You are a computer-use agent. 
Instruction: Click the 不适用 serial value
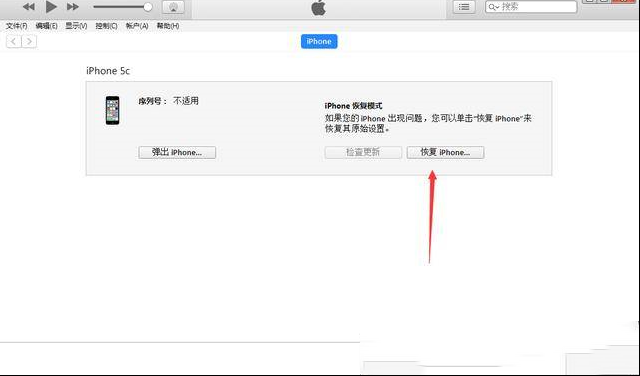(186, 101)
